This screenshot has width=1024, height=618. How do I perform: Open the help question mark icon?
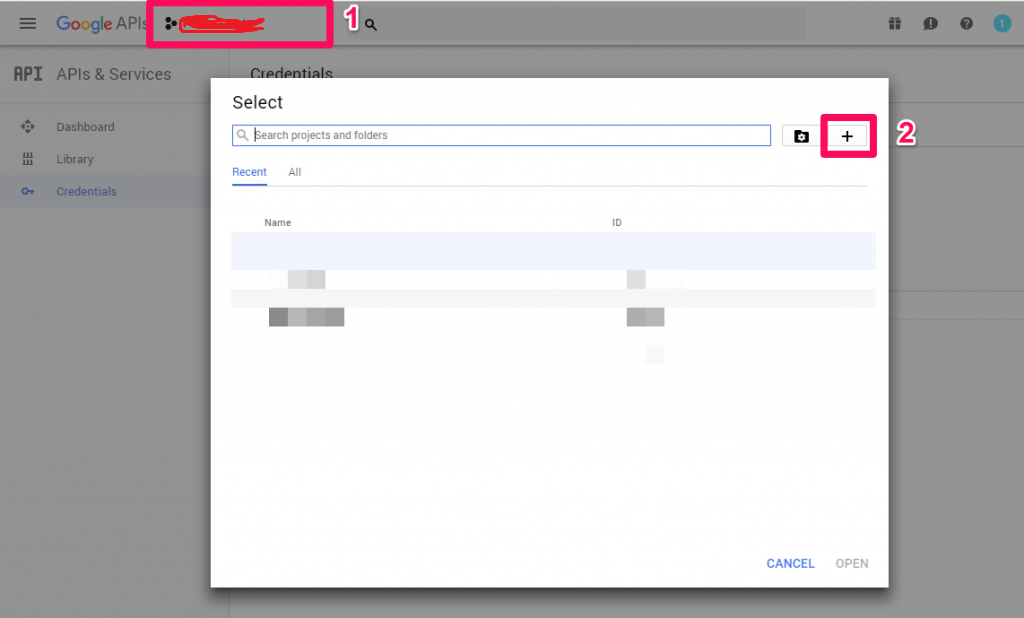coord(966,24)
